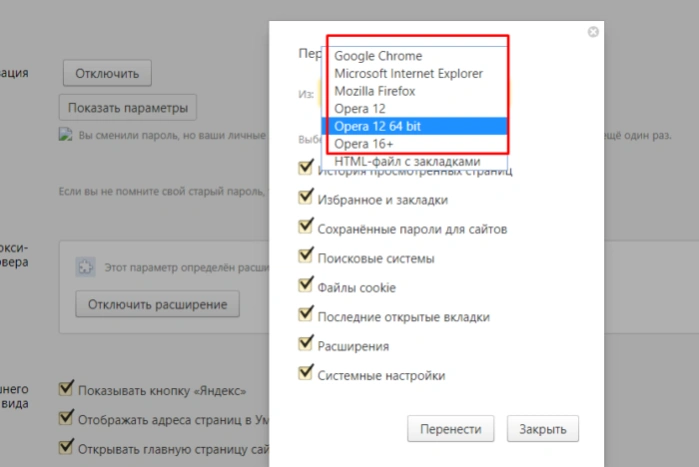Click the Перенести button

tap(451, 429)
